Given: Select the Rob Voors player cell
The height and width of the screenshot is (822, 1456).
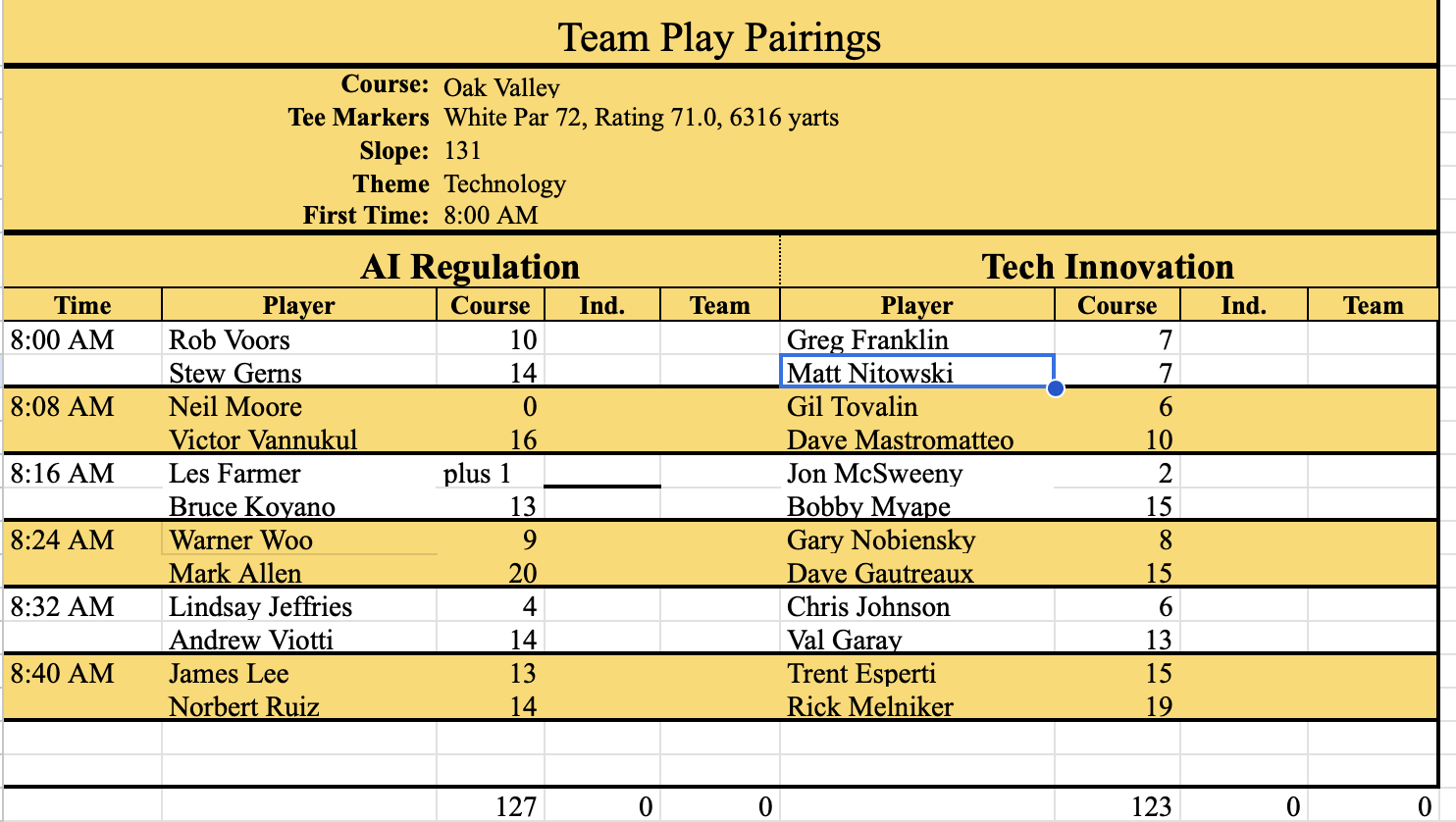Looking at the screenshot, I should click(230, 340).
